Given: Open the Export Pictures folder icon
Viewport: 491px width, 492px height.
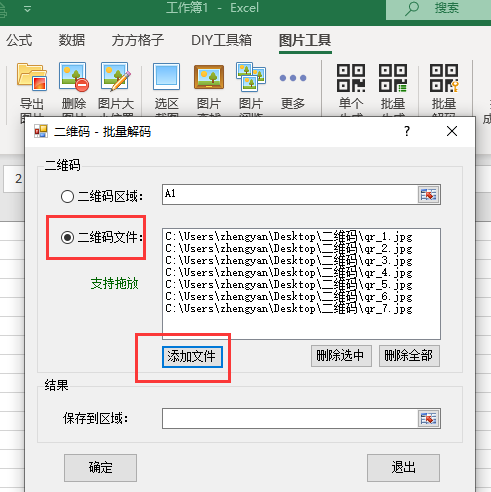Looking at the screenshot, I should pos(32,77).
